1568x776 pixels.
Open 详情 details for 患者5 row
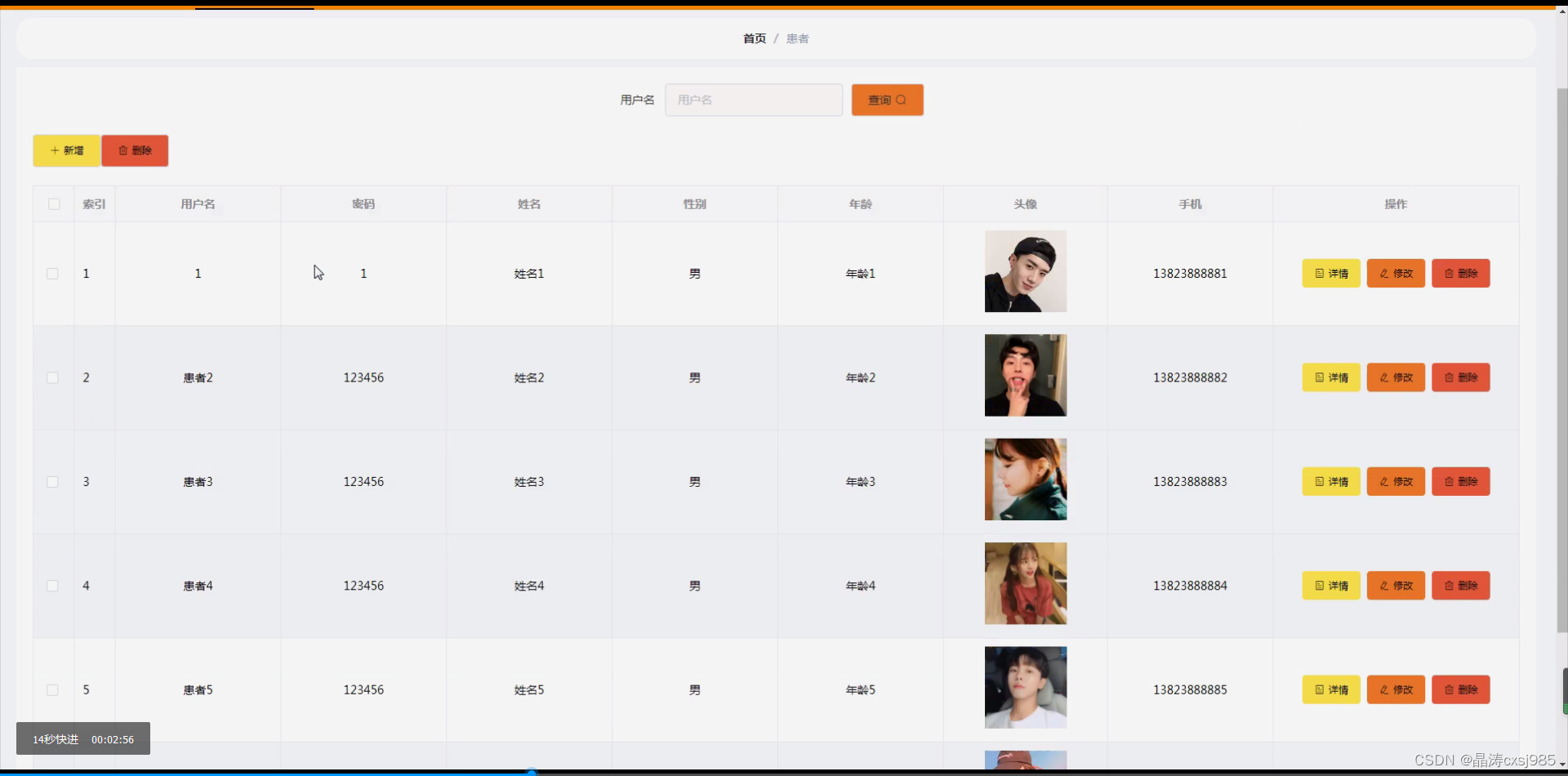point(1331,690)
